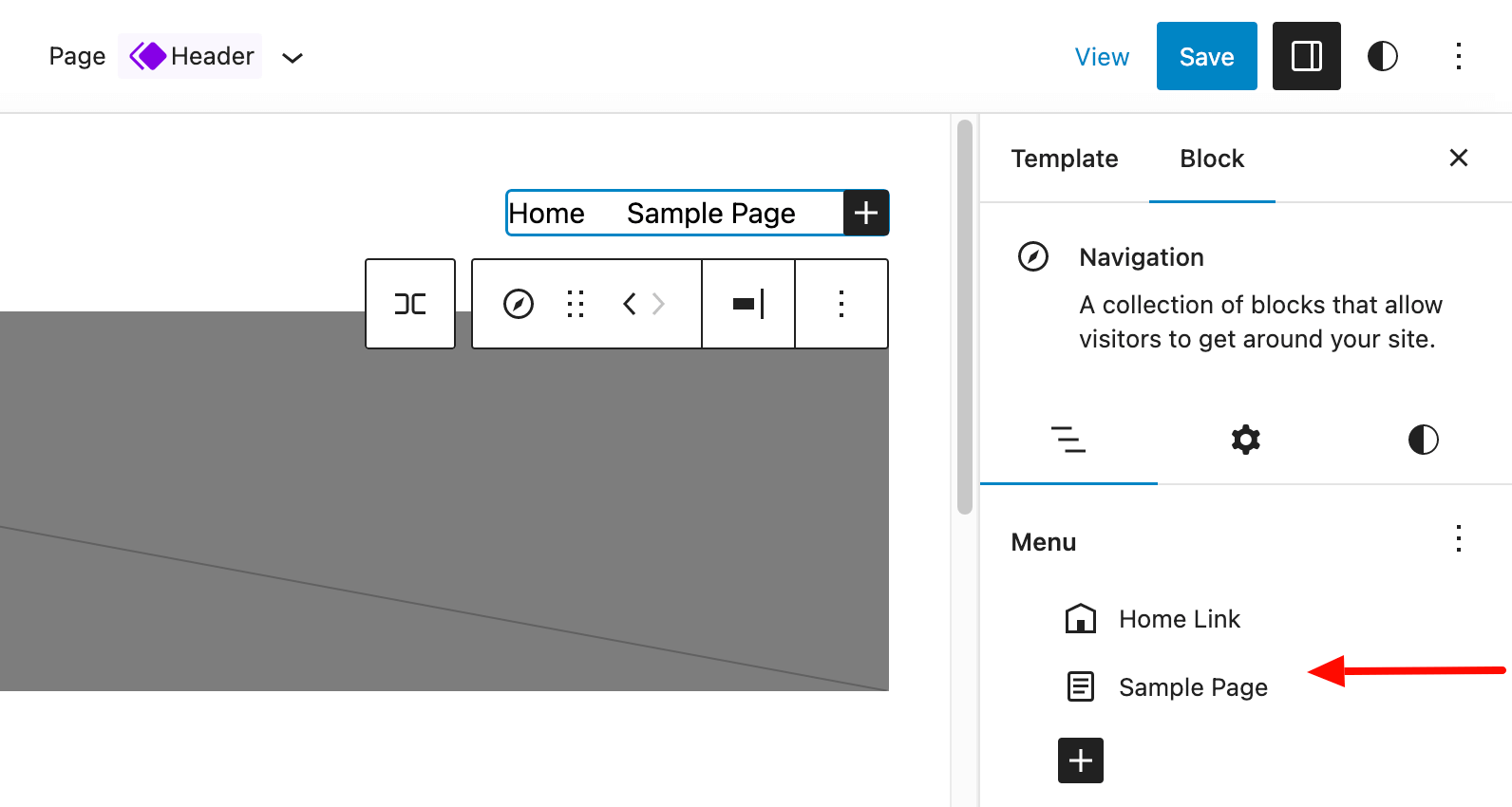Toggle the Settings sidebar panel
Image resolution: width=1512 pixels, height=807 pixels.
click(1306, 56)
